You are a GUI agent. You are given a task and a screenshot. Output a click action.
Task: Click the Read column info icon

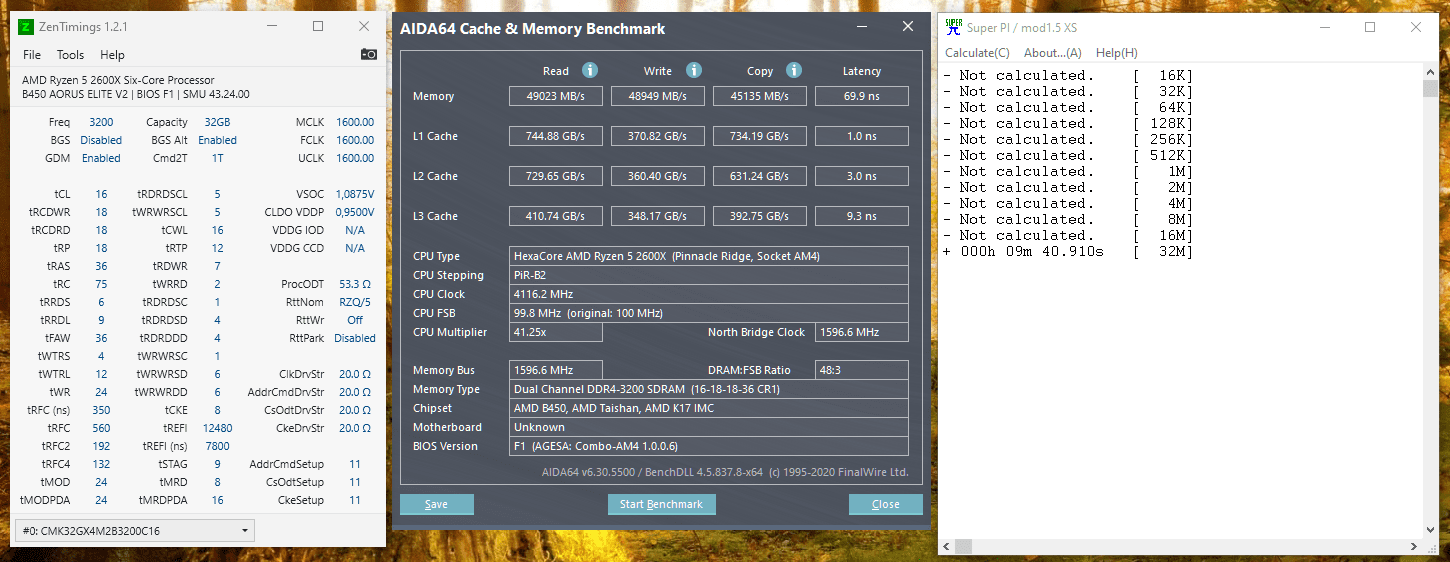[x=590, y=70]
